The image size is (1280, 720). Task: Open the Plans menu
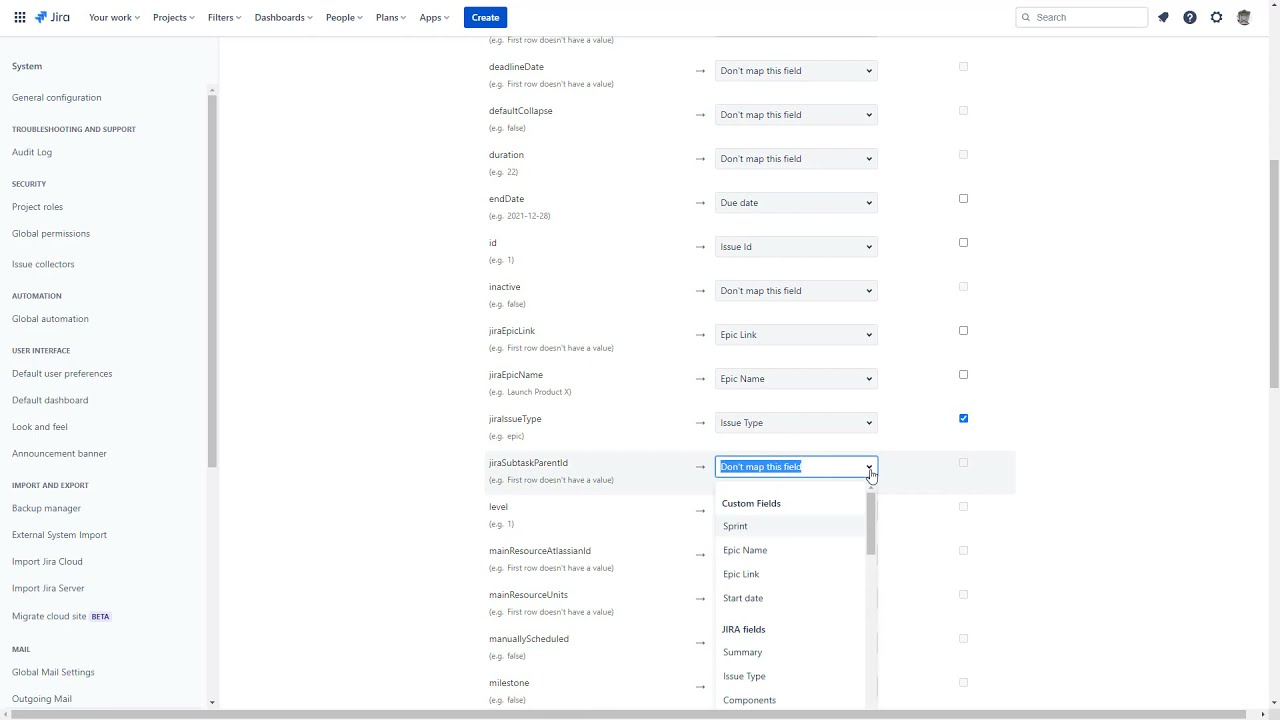pos(391,17)
